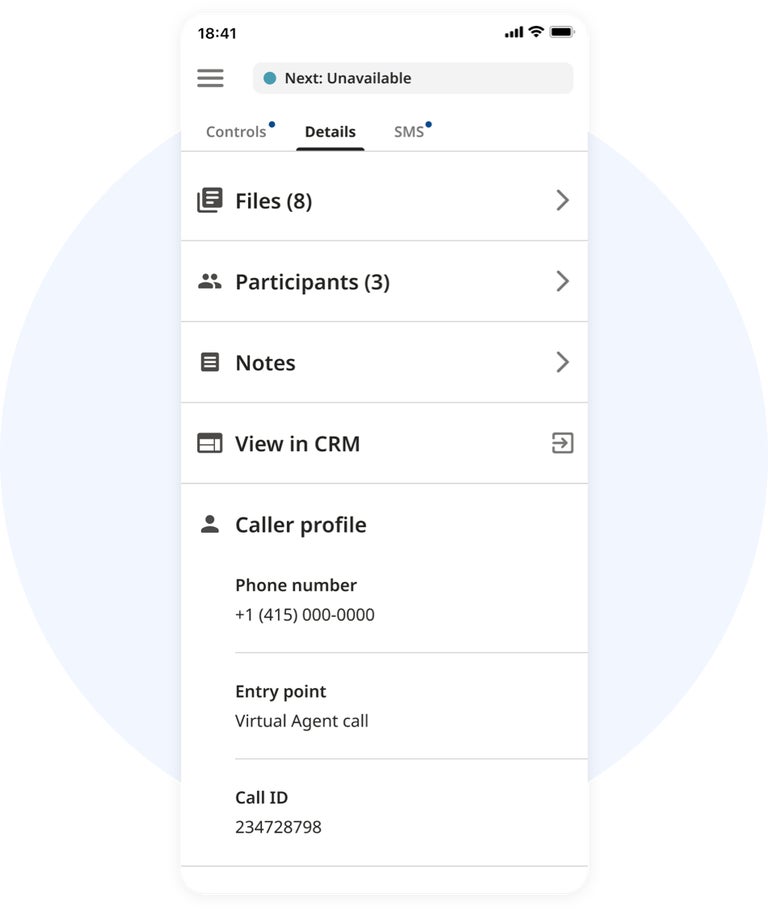Expand the Participants (3) list

[562, 281]
